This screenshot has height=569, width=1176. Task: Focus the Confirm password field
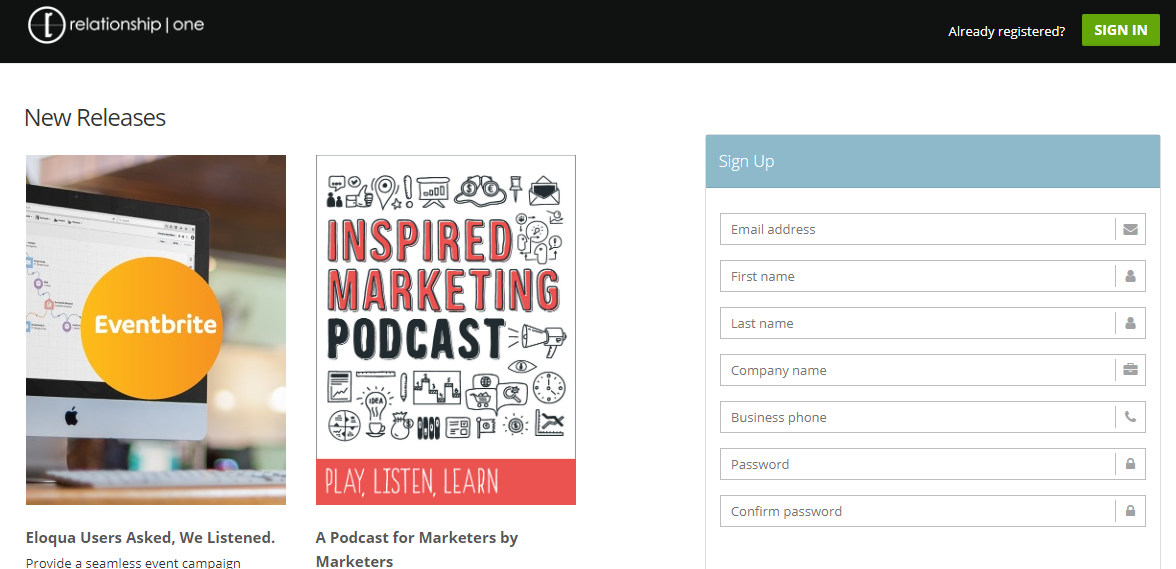click(x=932, y=511)
